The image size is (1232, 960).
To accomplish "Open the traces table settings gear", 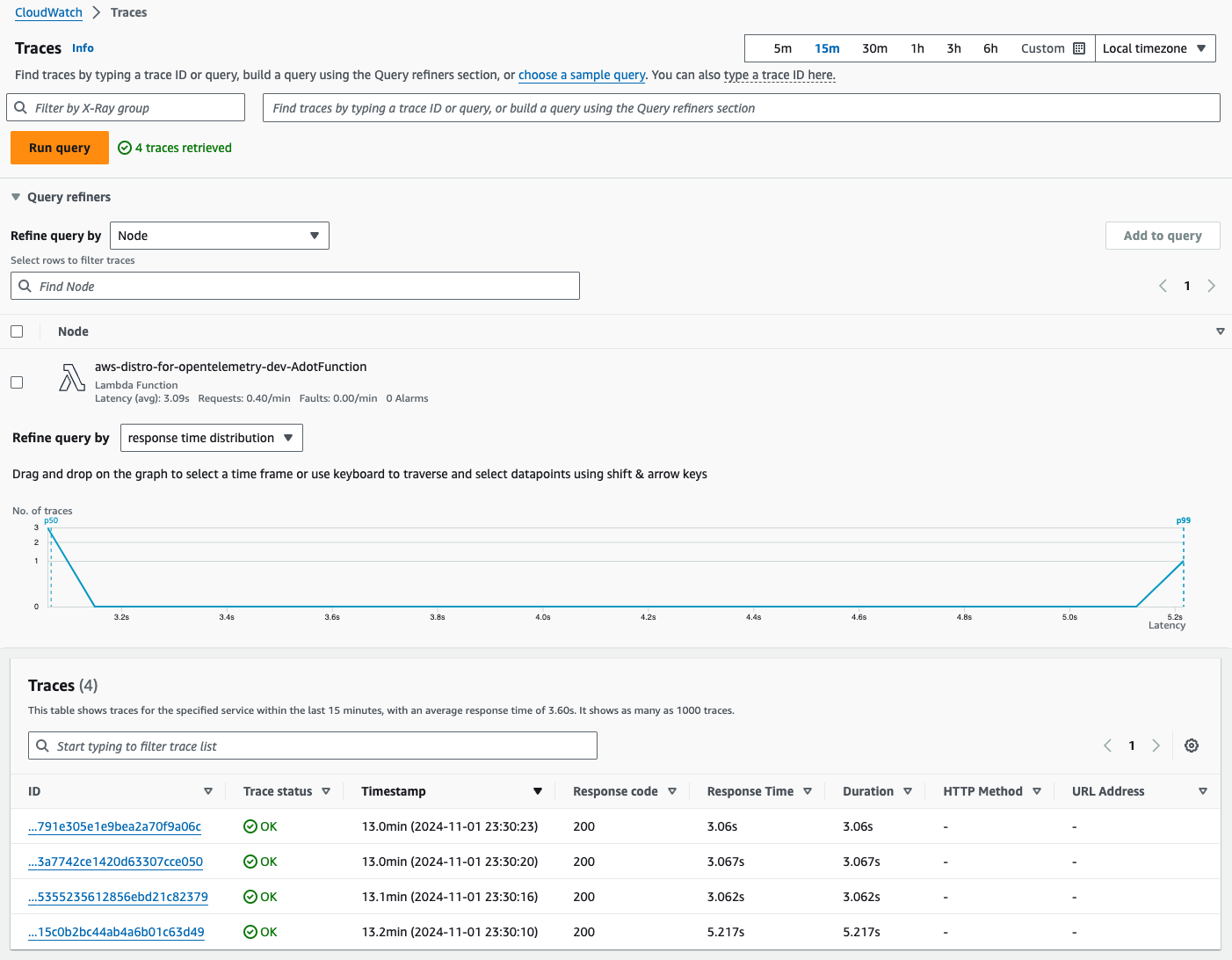I will tap(1192, 745).
